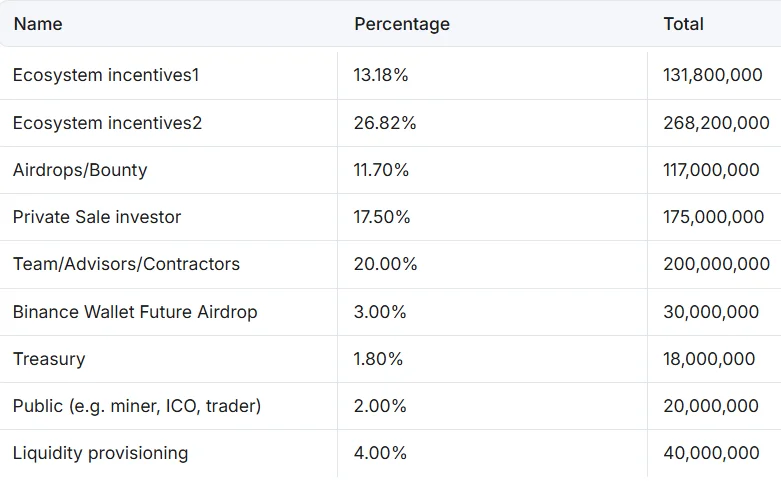781x488 pixels.
Task: Click the 40,000,000 total value
Action: point(711,453)
